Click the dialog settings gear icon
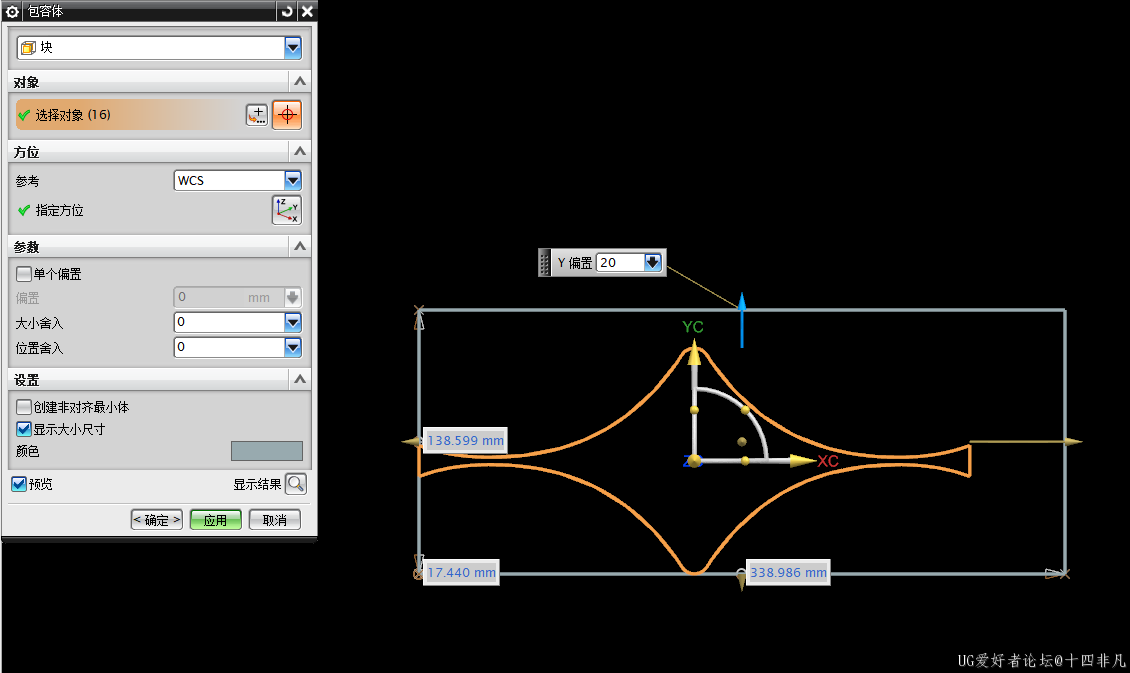 click(x=12, y=12)
